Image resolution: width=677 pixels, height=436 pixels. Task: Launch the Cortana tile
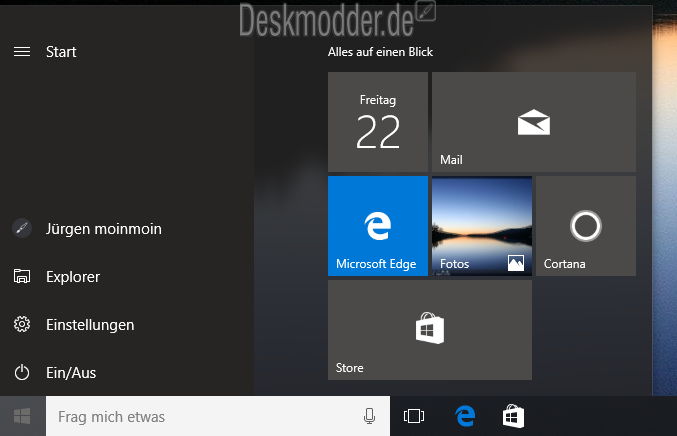(586, 226)
